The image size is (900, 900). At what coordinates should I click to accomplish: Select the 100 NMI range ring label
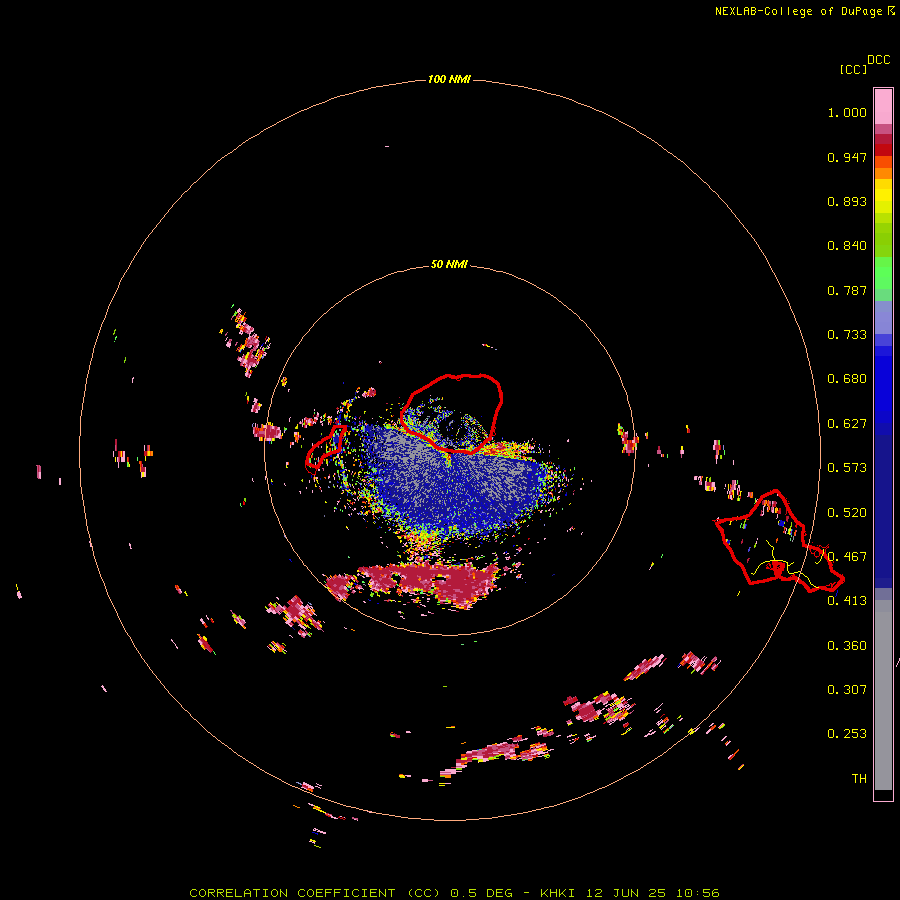coord(449,79)
